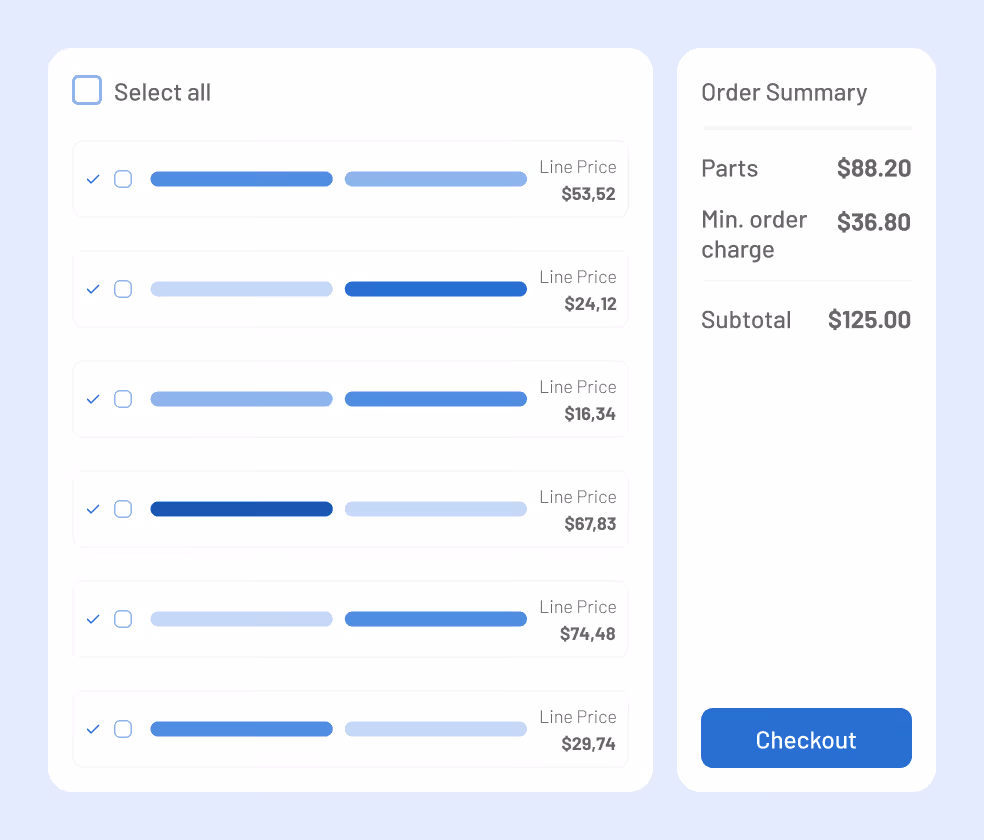Screen dimensions: 984x840
Task: Click the checkmark icon beside the $29,74 item
Action: tap(93, 729)
